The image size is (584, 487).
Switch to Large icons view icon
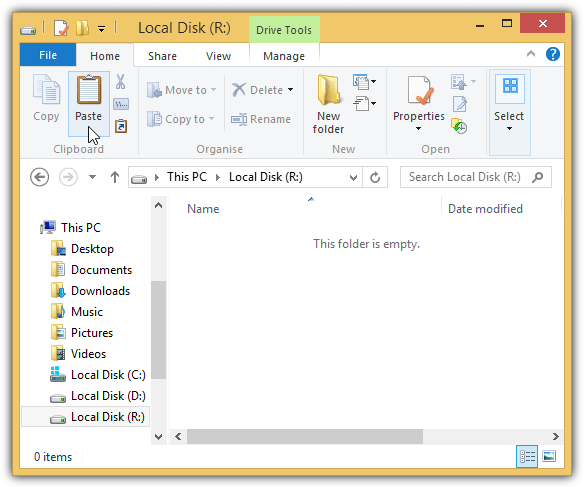(549, 456)
